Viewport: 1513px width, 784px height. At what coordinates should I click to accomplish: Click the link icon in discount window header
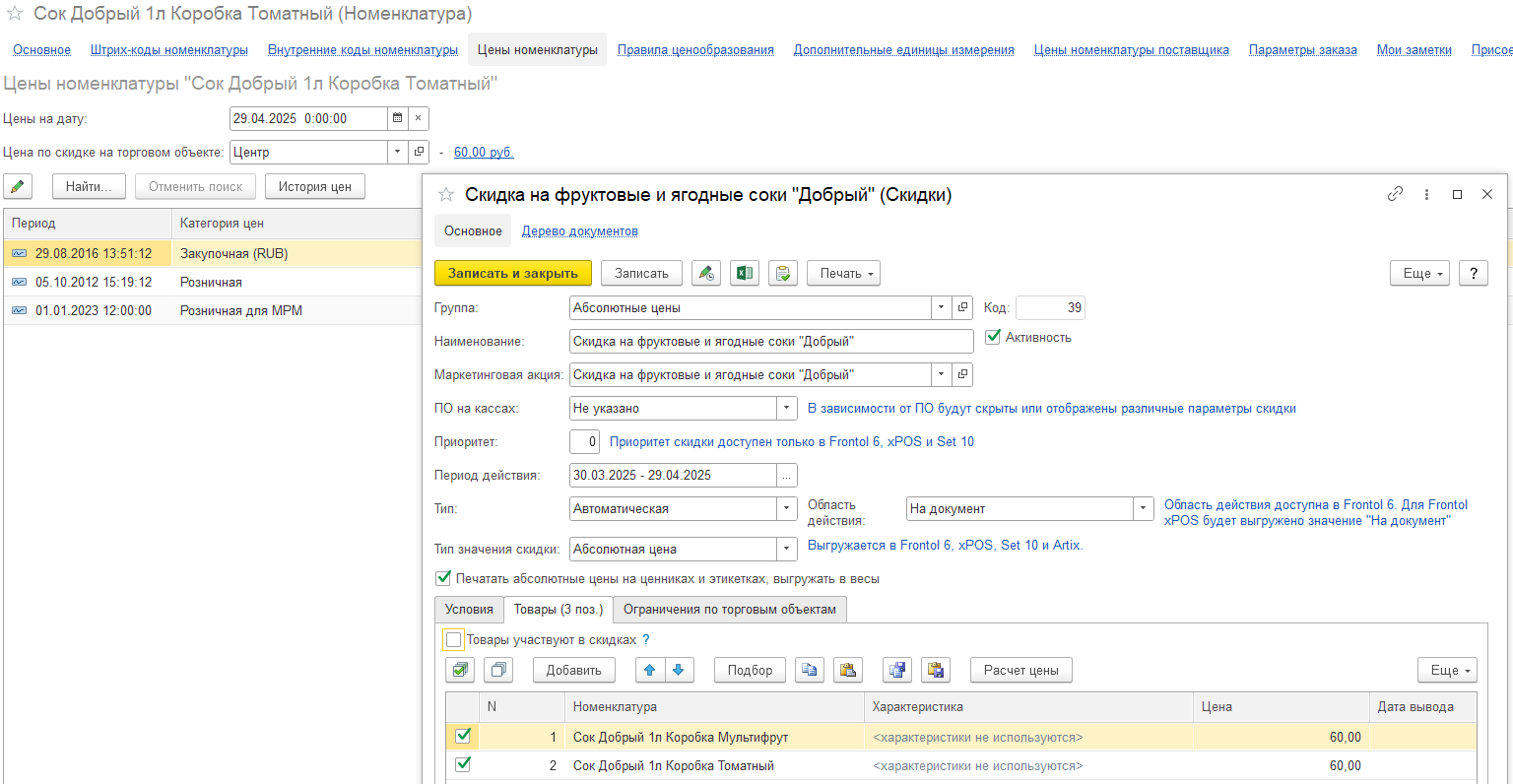click(1395, 194)
